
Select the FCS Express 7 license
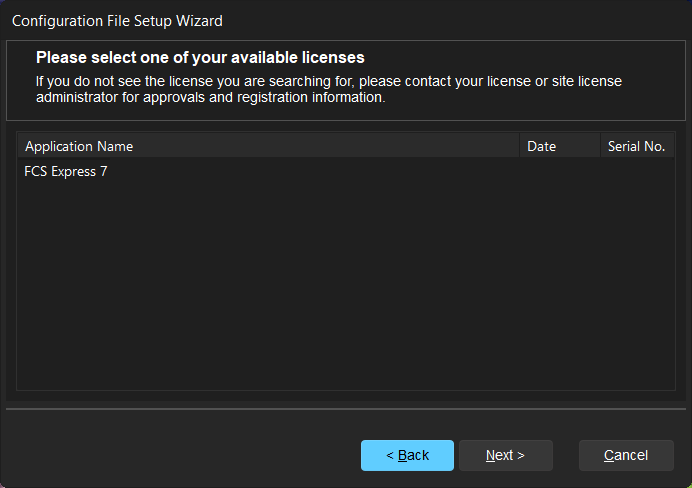pyautogui.click(x=66, y=171)
